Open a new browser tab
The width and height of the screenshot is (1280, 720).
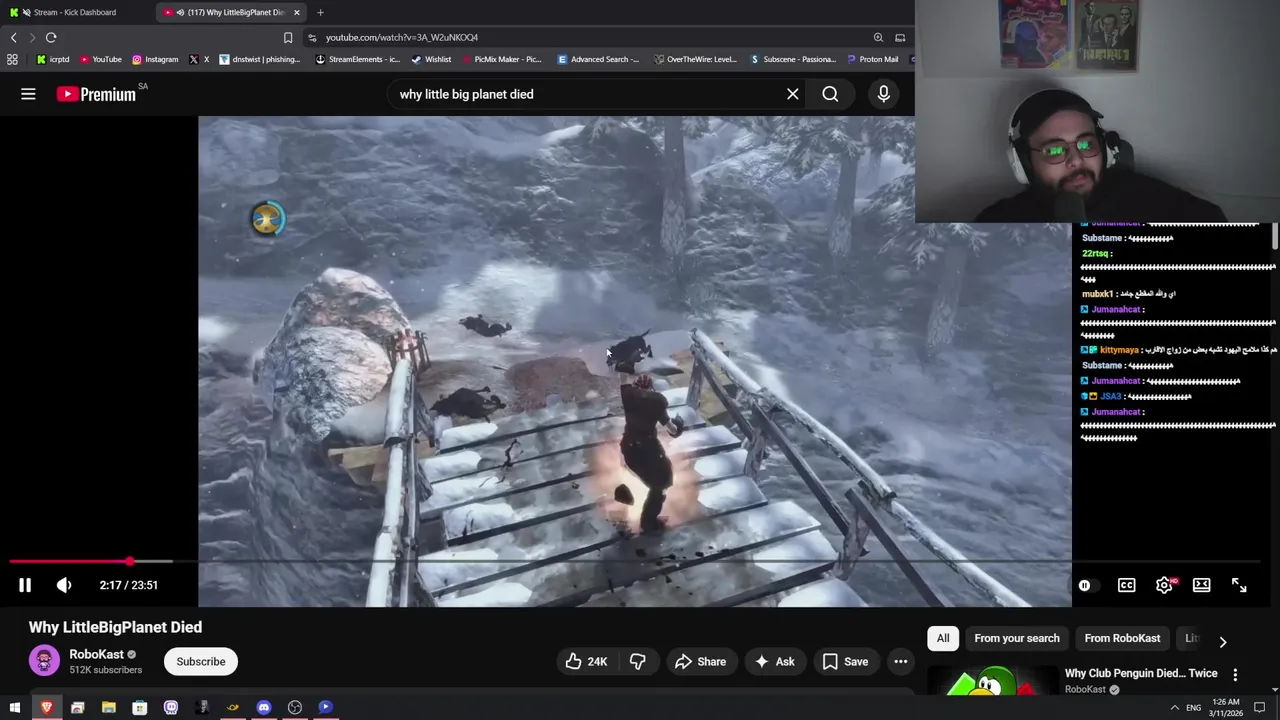click(x=320, y=12)
